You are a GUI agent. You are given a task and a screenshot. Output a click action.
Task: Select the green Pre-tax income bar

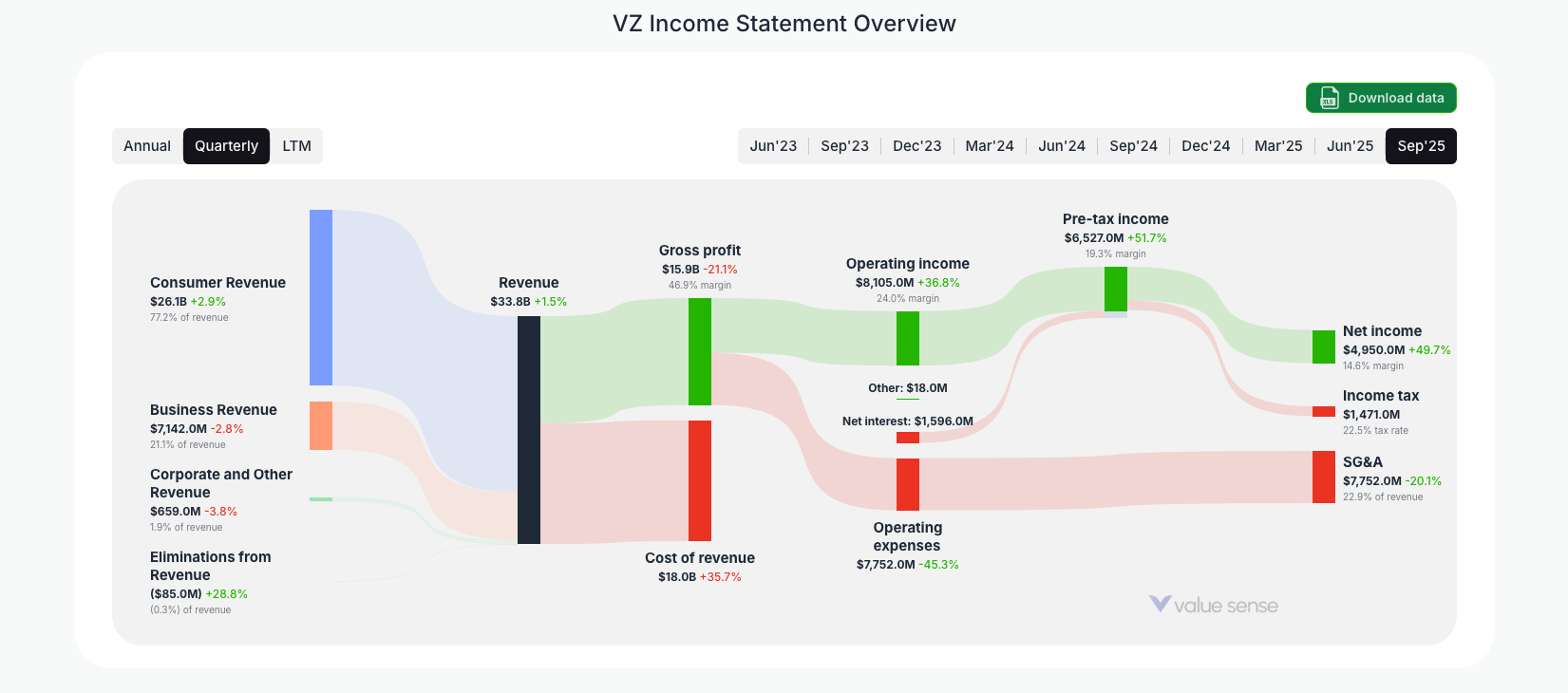[1114, 290]
